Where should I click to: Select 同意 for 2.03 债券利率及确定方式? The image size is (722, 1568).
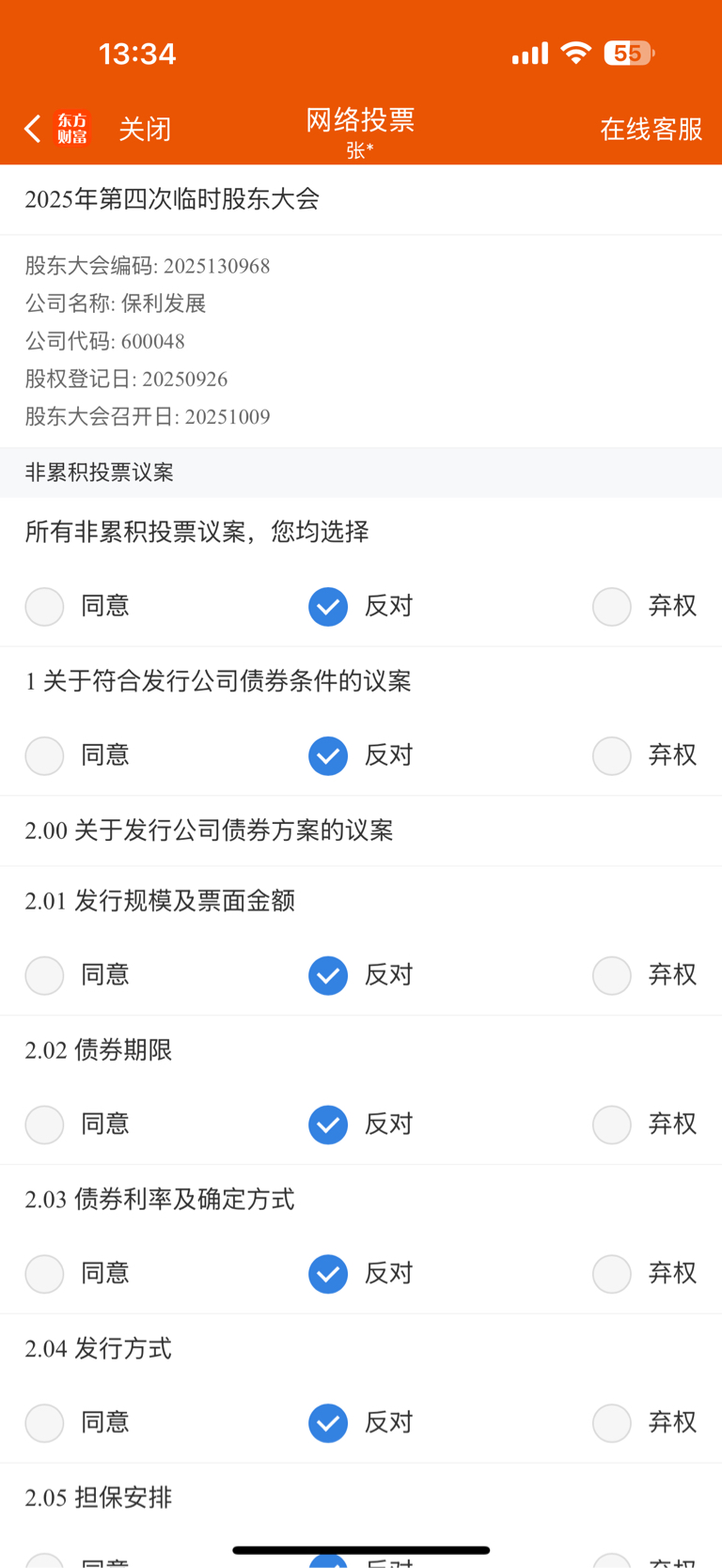[44, 1274]
